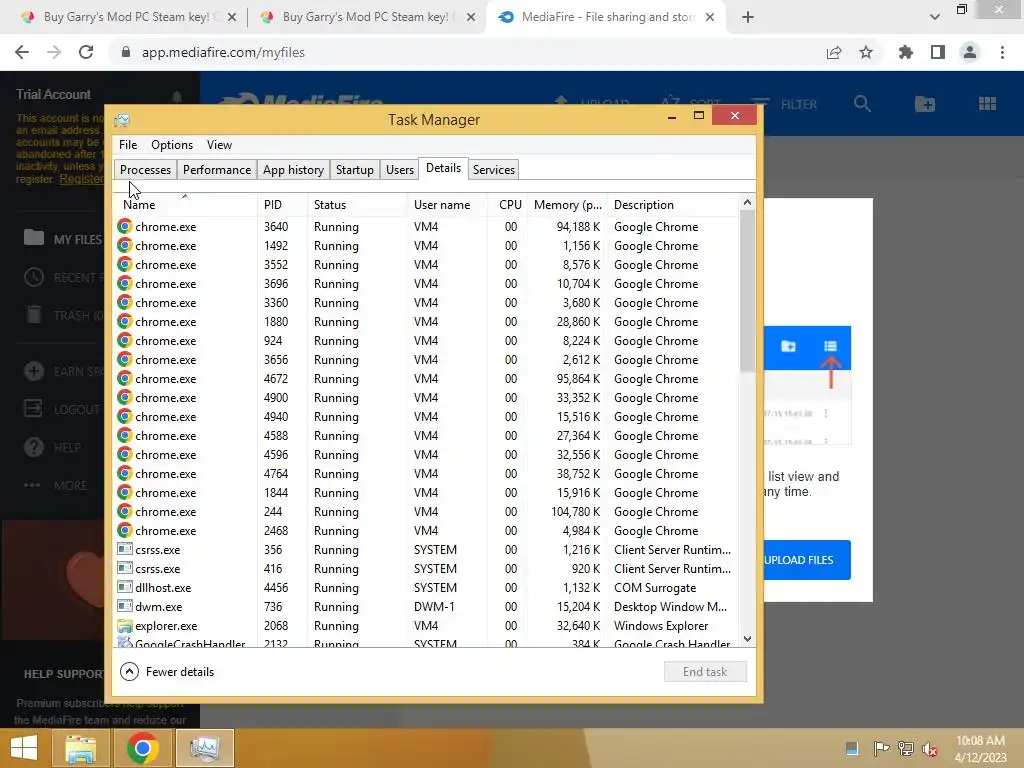Image resolution: width=1024 pixels, height=768 pixels.
Task: Open the Windows Start button
Action: click(x=24, y=748)
